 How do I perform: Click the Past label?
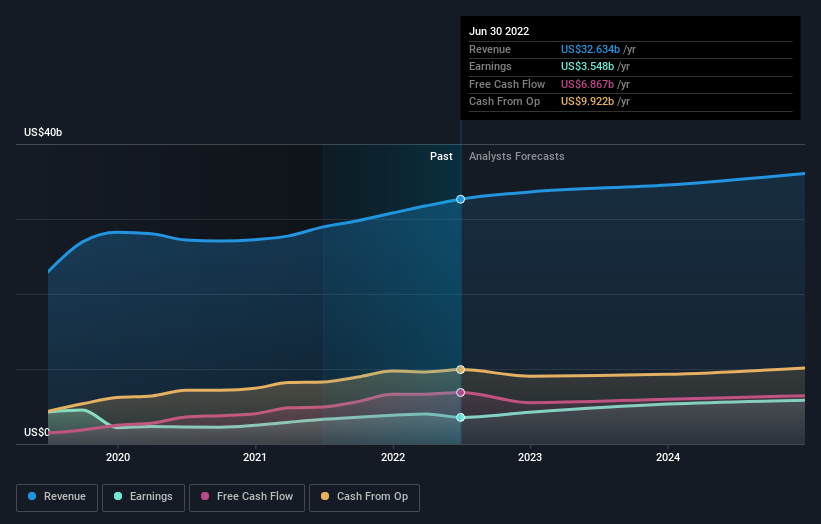tap(441, 157)
